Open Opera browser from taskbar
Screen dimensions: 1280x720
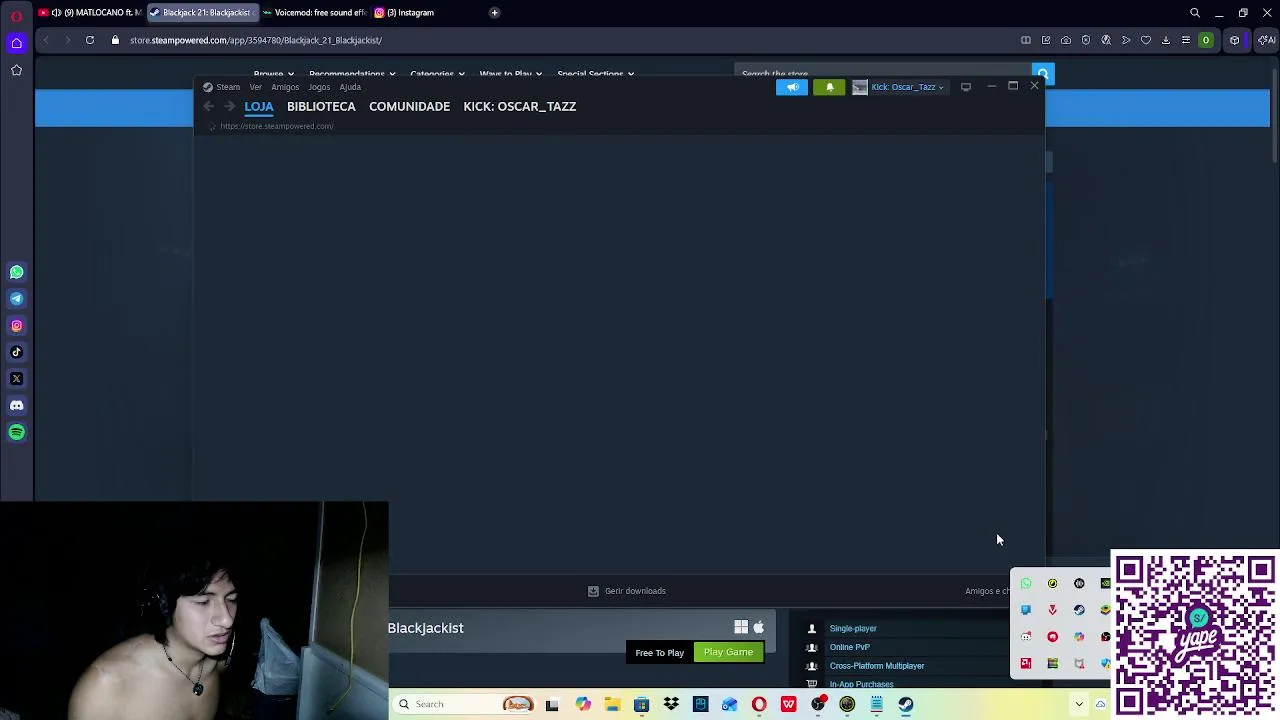(759, 704)
